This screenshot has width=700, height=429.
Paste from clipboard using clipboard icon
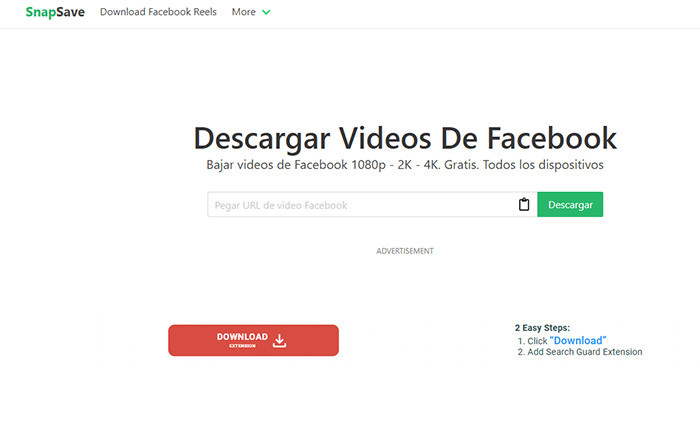pyautogui.click(x=524, y=204)
